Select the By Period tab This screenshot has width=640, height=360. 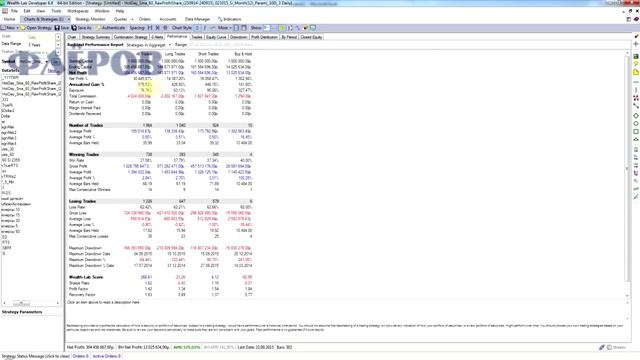pyautogui.click(x=289, y=37)
